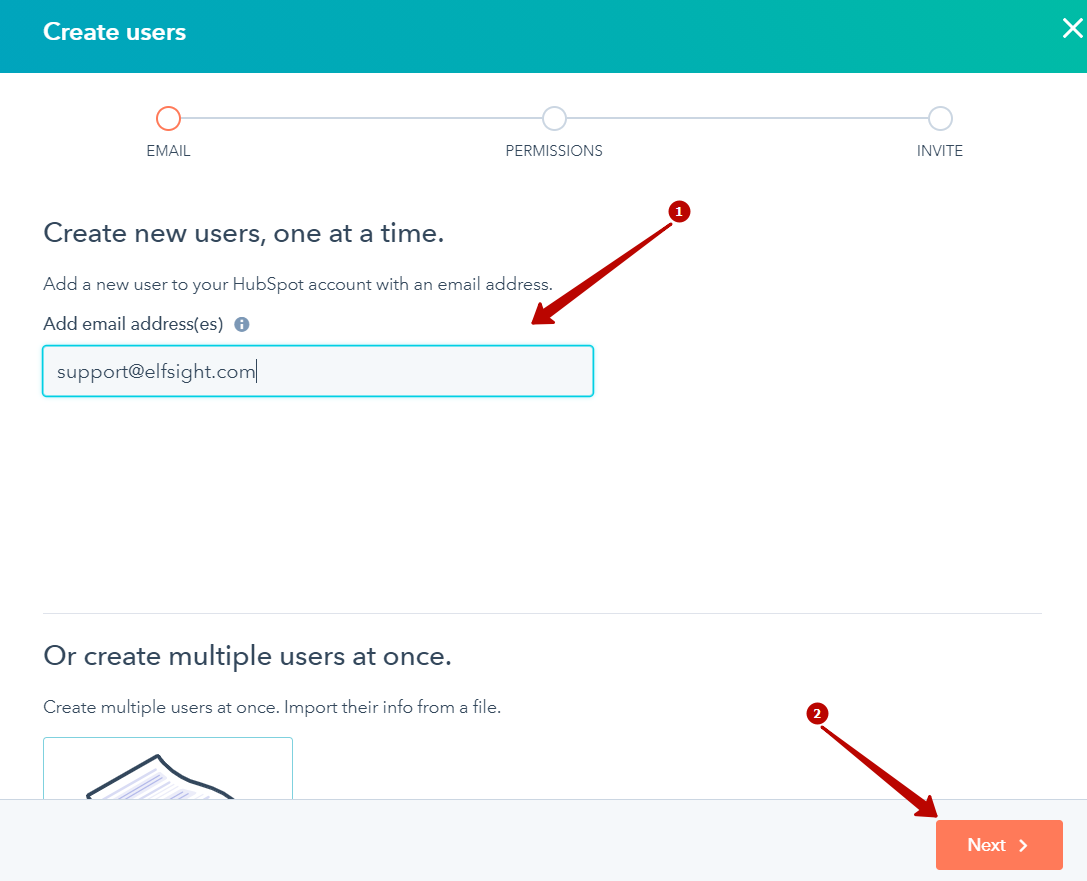Click the PERMISSIONS step label
This screenshot has height=881, width=1087.
tap(554, 151)
